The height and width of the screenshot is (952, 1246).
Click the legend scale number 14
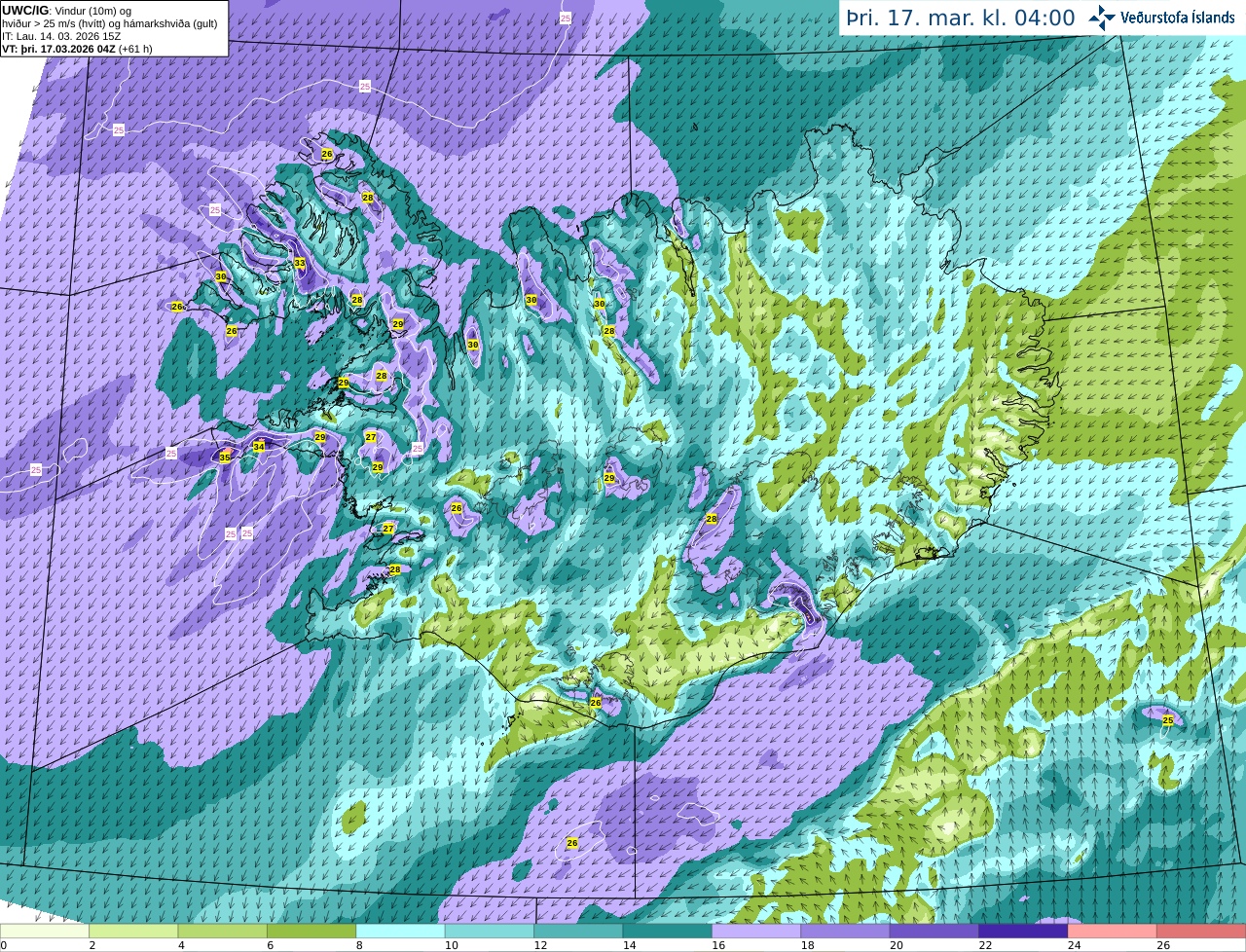(x=629, y=945)
